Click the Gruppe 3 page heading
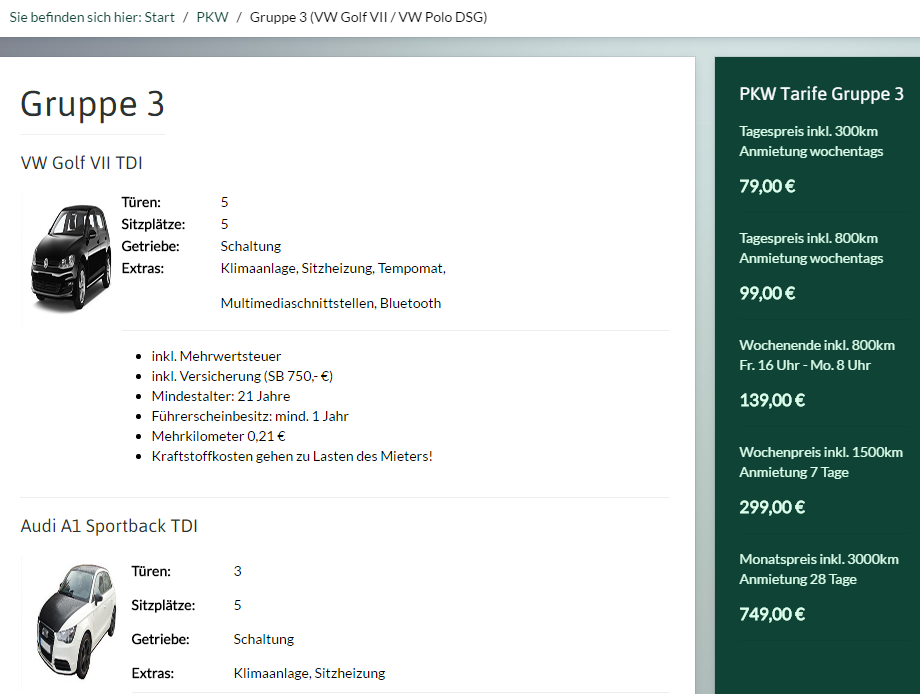 pos(93,104)
